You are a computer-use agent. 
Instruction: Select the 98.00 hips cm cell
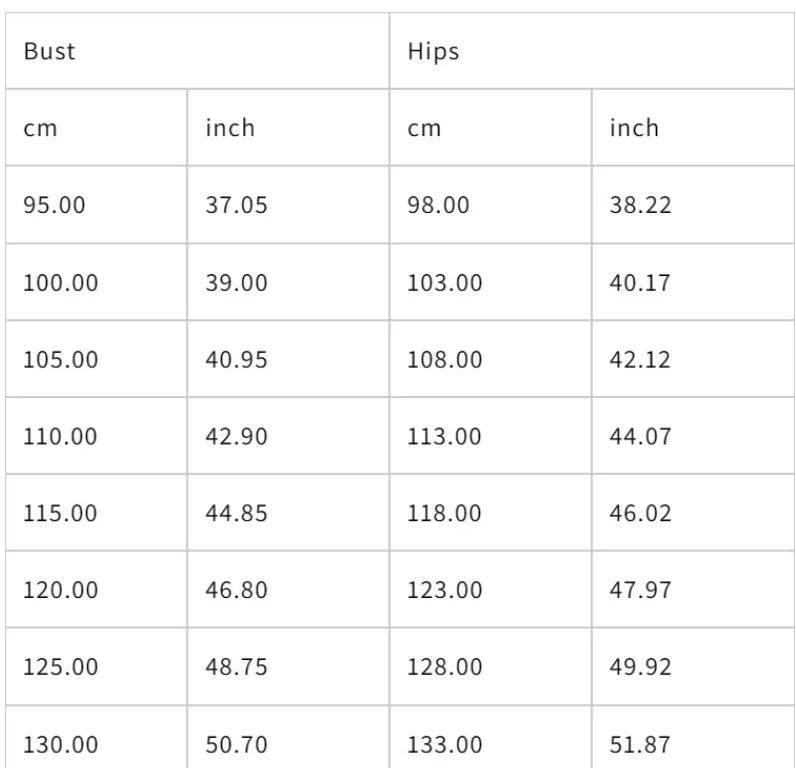tap(438, 205)
